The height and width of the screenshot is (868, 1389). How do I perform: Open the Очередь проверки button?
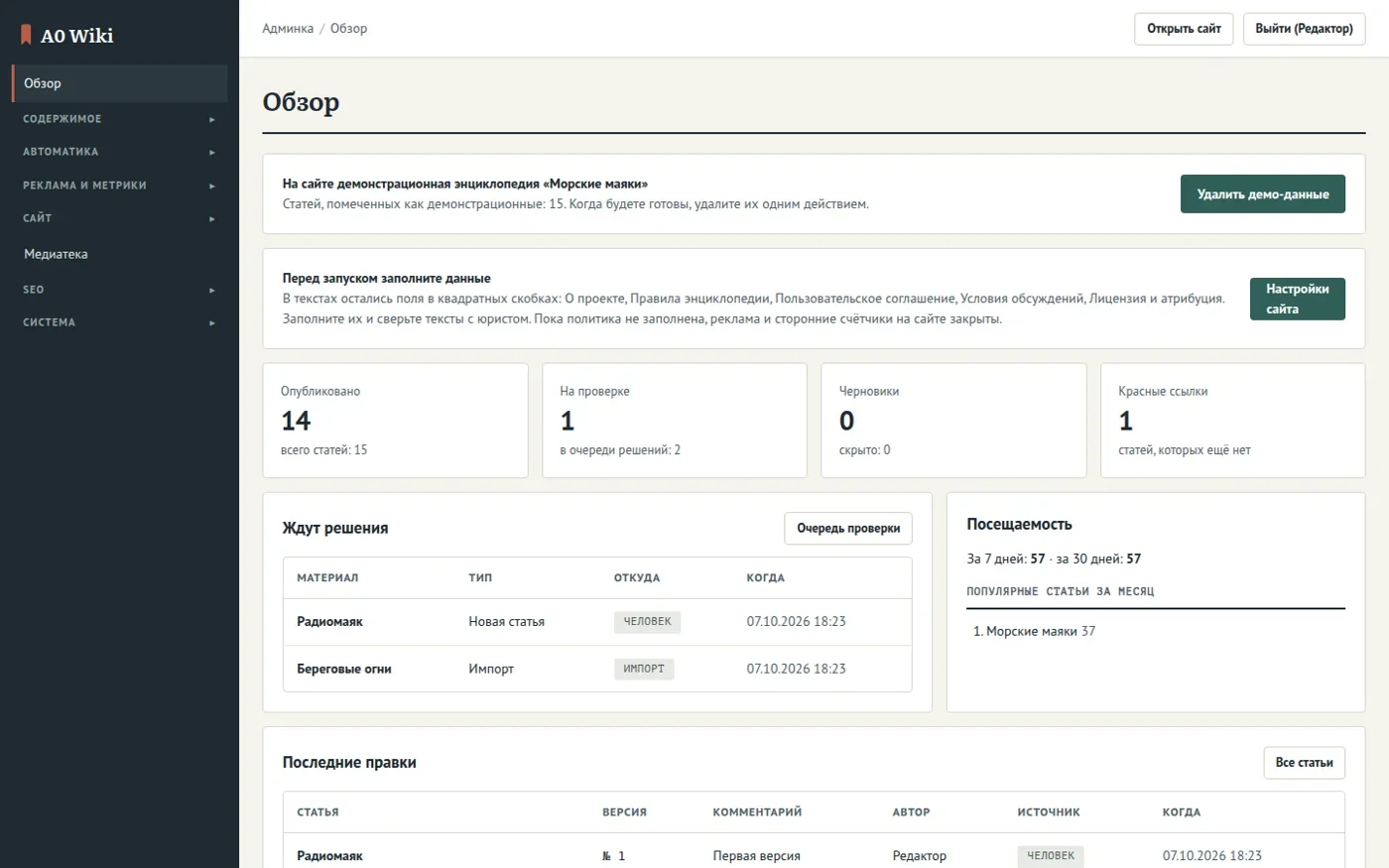(848, 529)
